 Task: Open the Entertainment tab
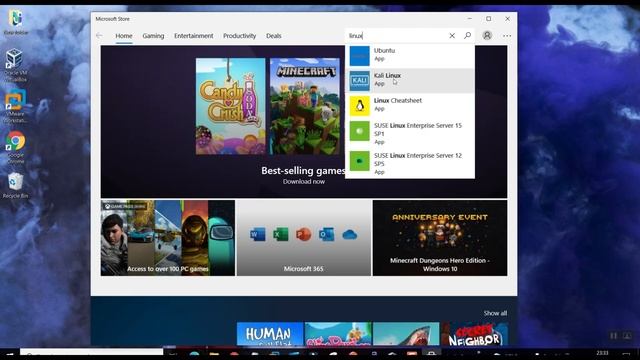tap(193, 36)
